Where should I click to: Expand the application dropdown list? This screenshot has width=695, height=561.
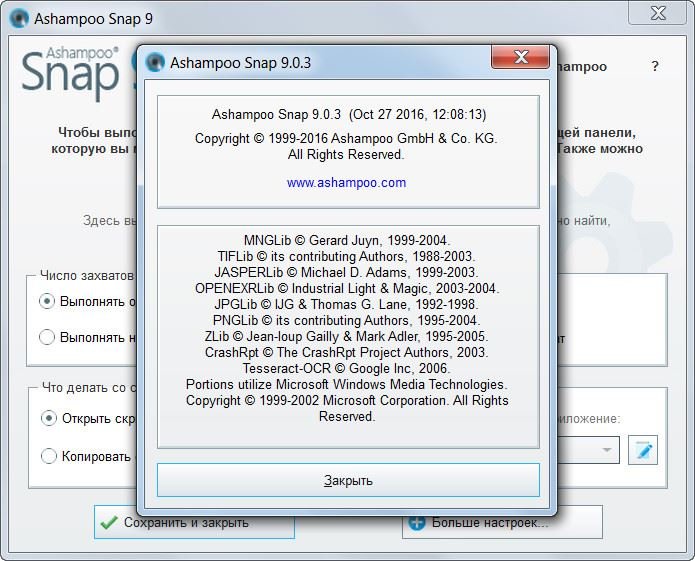(606, 450)
